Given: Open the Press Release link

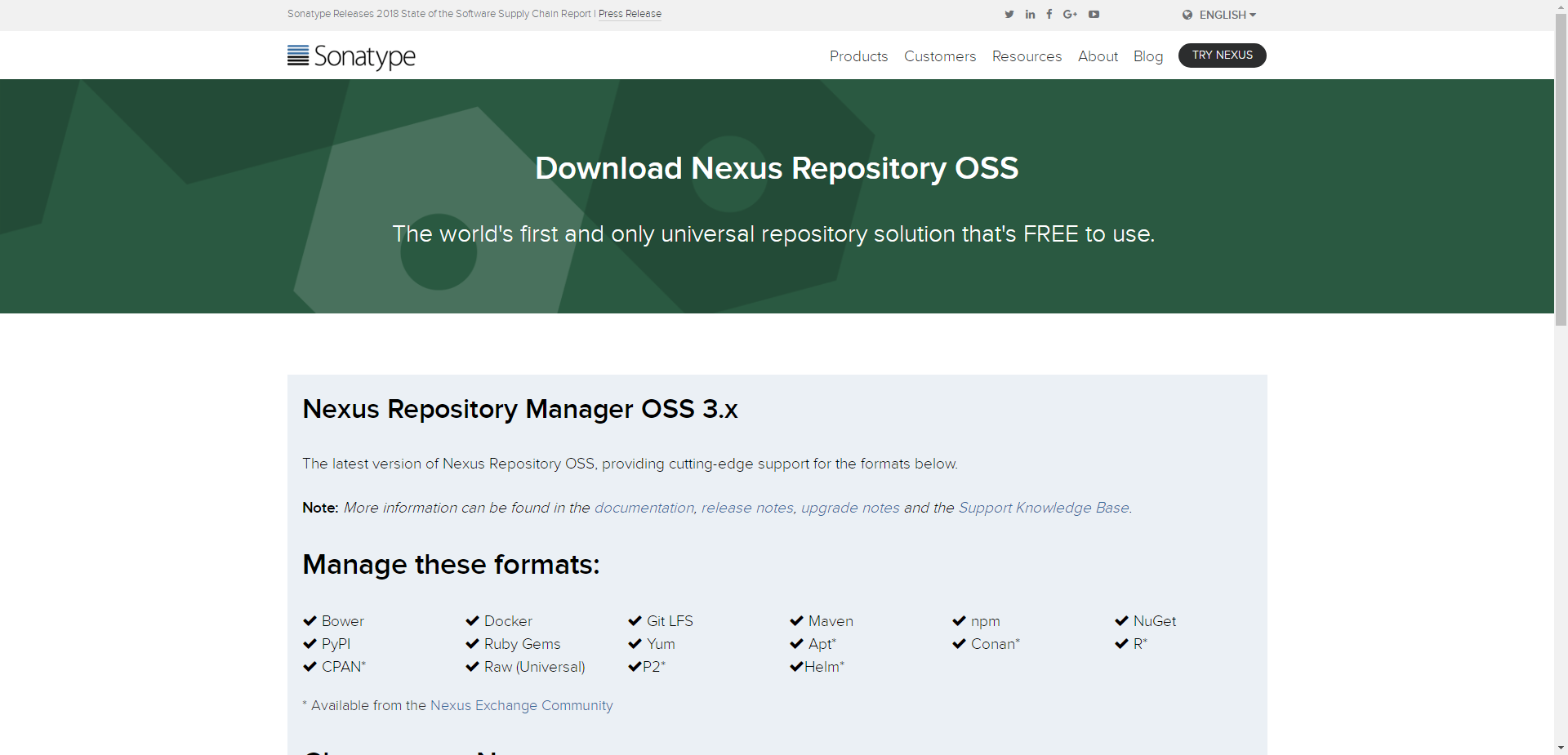Looking at the screenshot, I should tap(630, 14).
